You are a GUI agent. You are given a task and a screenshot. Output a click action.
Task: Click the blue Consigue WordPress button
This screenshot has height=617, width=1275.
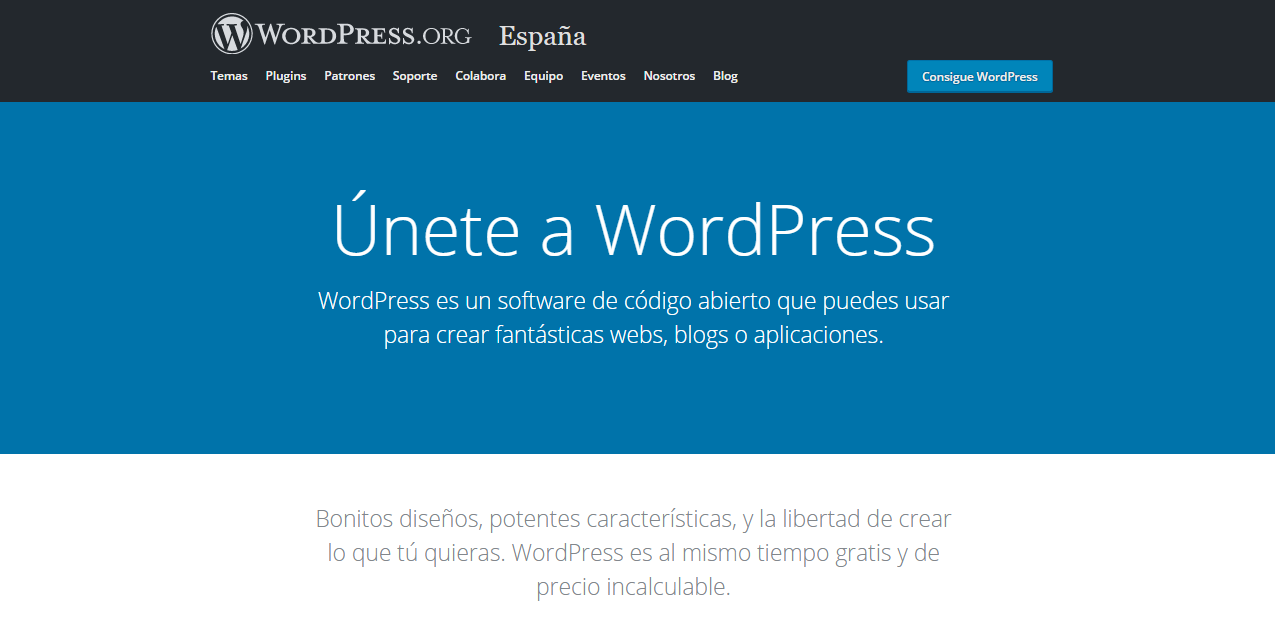pos(979,75)
